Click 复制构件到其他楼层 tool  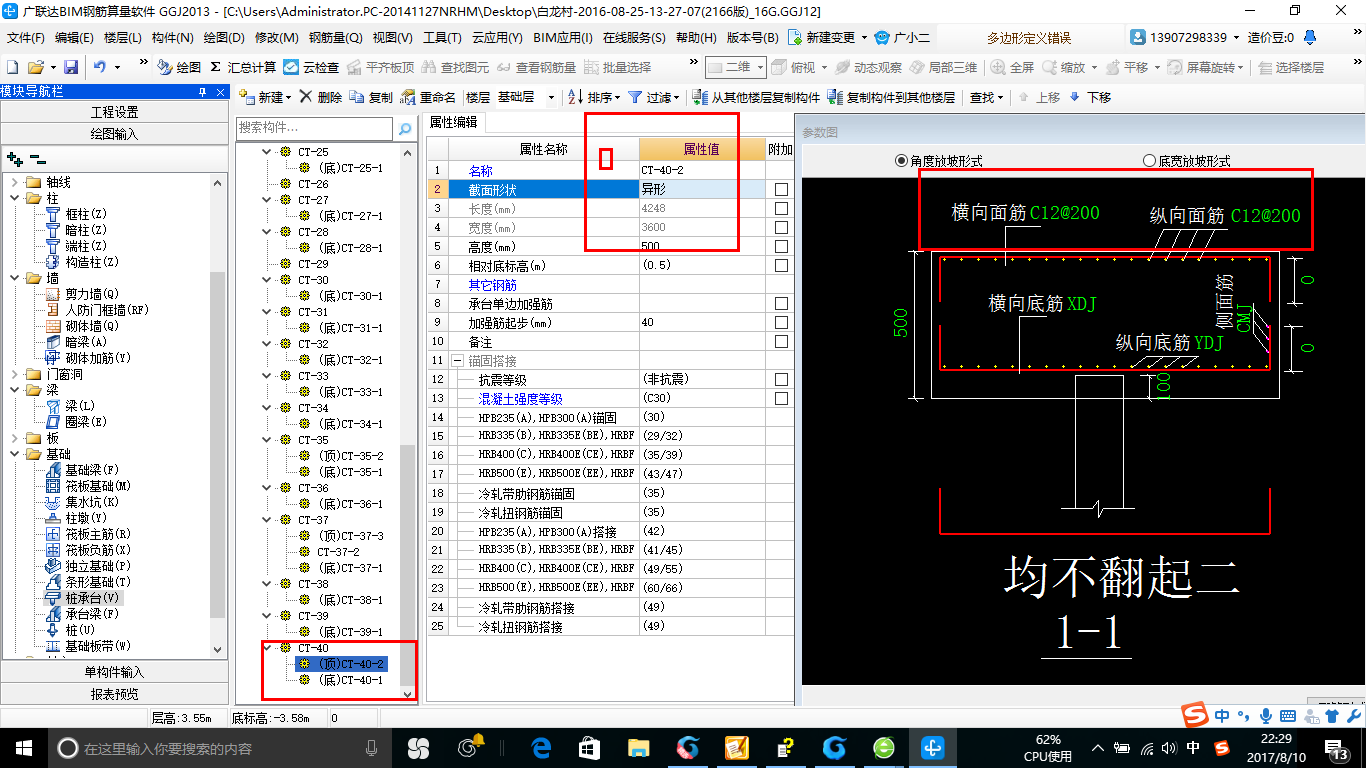coord(891,97)
